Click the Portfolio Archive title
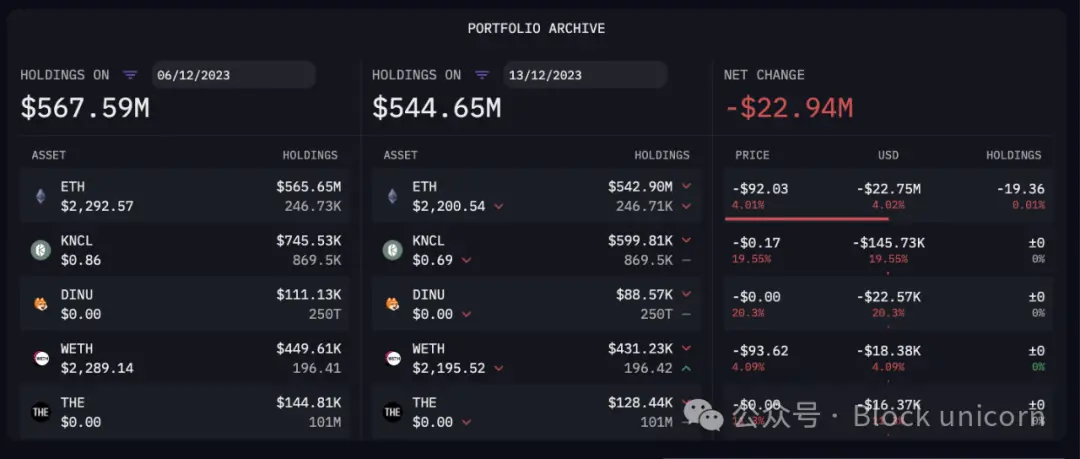The image size is (1080, 459). click(536, 28)
